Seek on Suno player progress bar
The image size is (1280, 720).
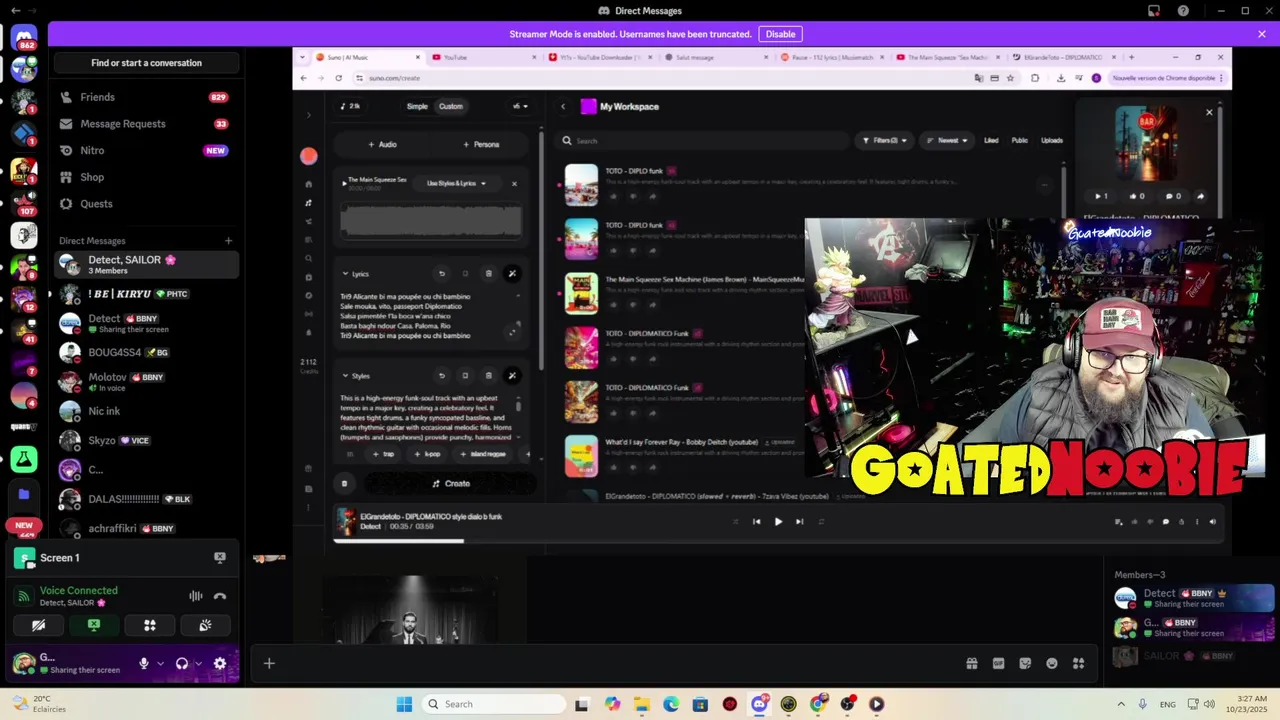click(x=778, y=541)
